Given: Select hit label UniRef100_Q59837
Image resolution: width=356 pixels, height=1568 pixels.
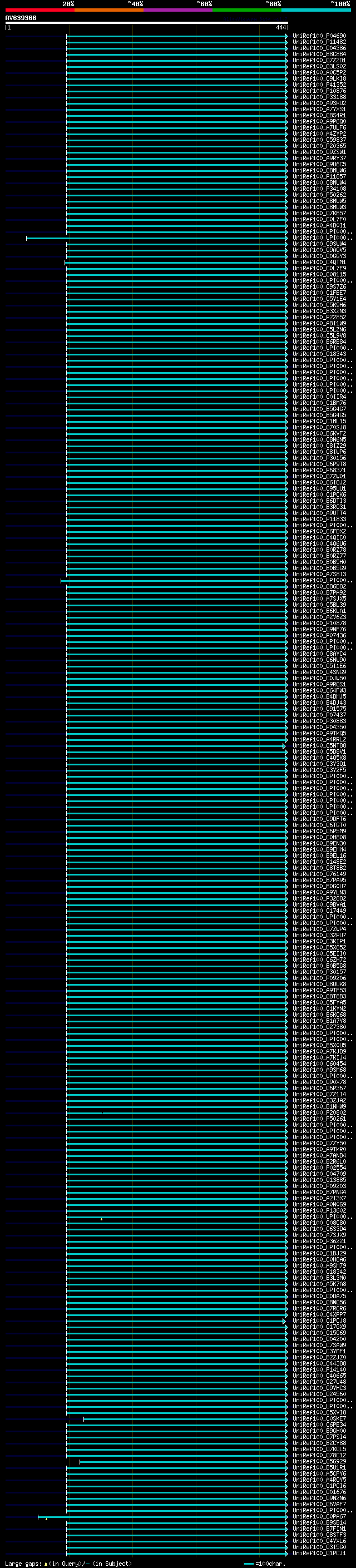Looking at the screenshot, I should tap(319, 140).
